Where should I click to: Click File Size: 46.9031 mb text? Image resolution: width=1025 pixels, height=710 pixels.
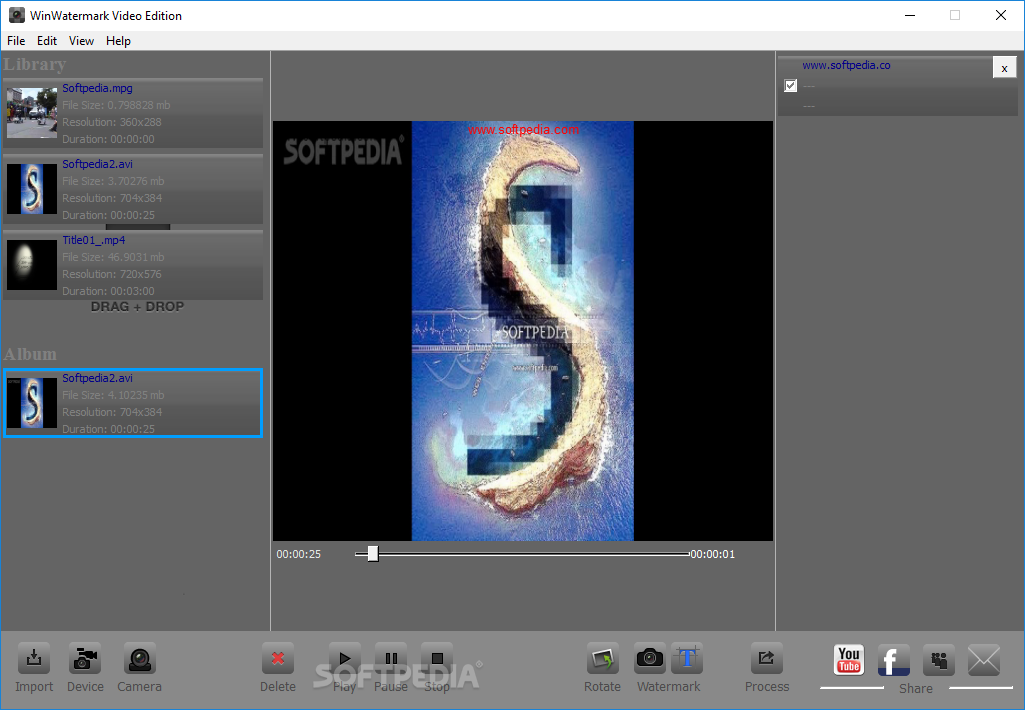coord(113,257)
